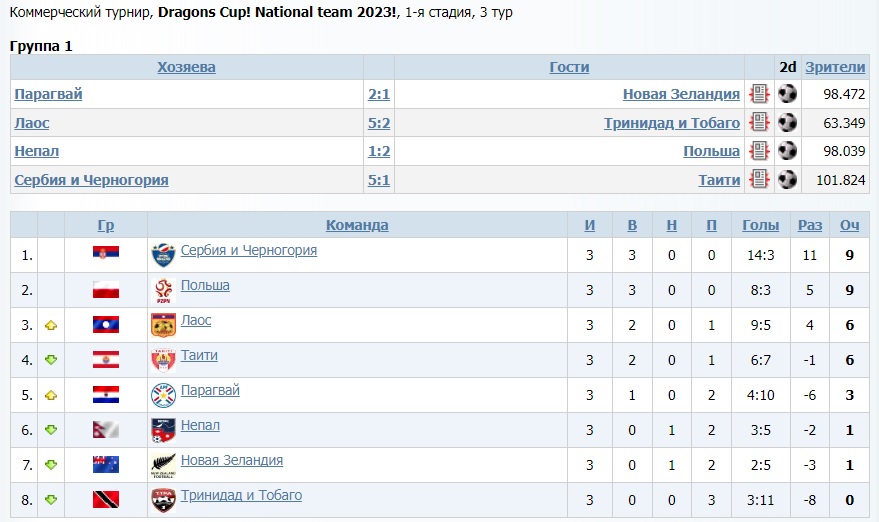This screenshot has height=522, width=879.
Task: Open match report icon for Paraguay game
Action: [x=760, y=94]
